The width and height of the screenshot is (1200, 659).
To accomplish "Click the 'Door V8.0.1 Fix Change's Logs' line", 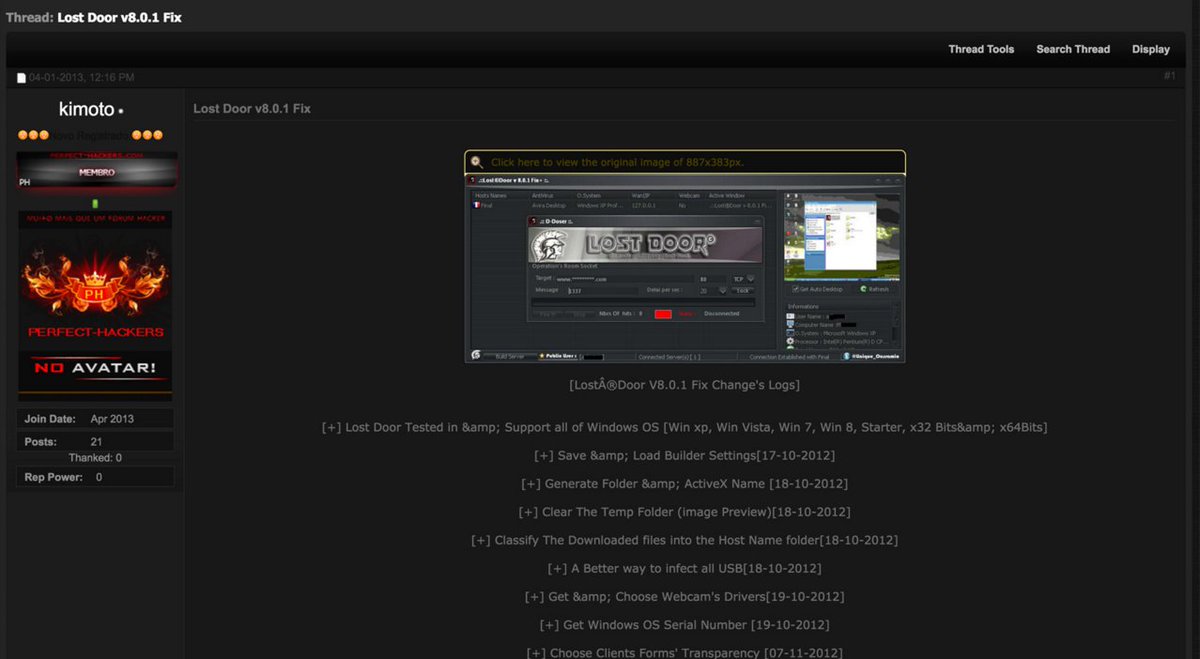I will click(685, 384).
